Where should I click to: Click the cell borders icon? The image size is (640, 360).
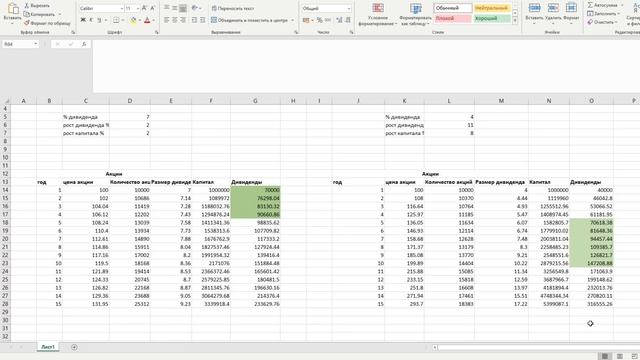point(116,20)
